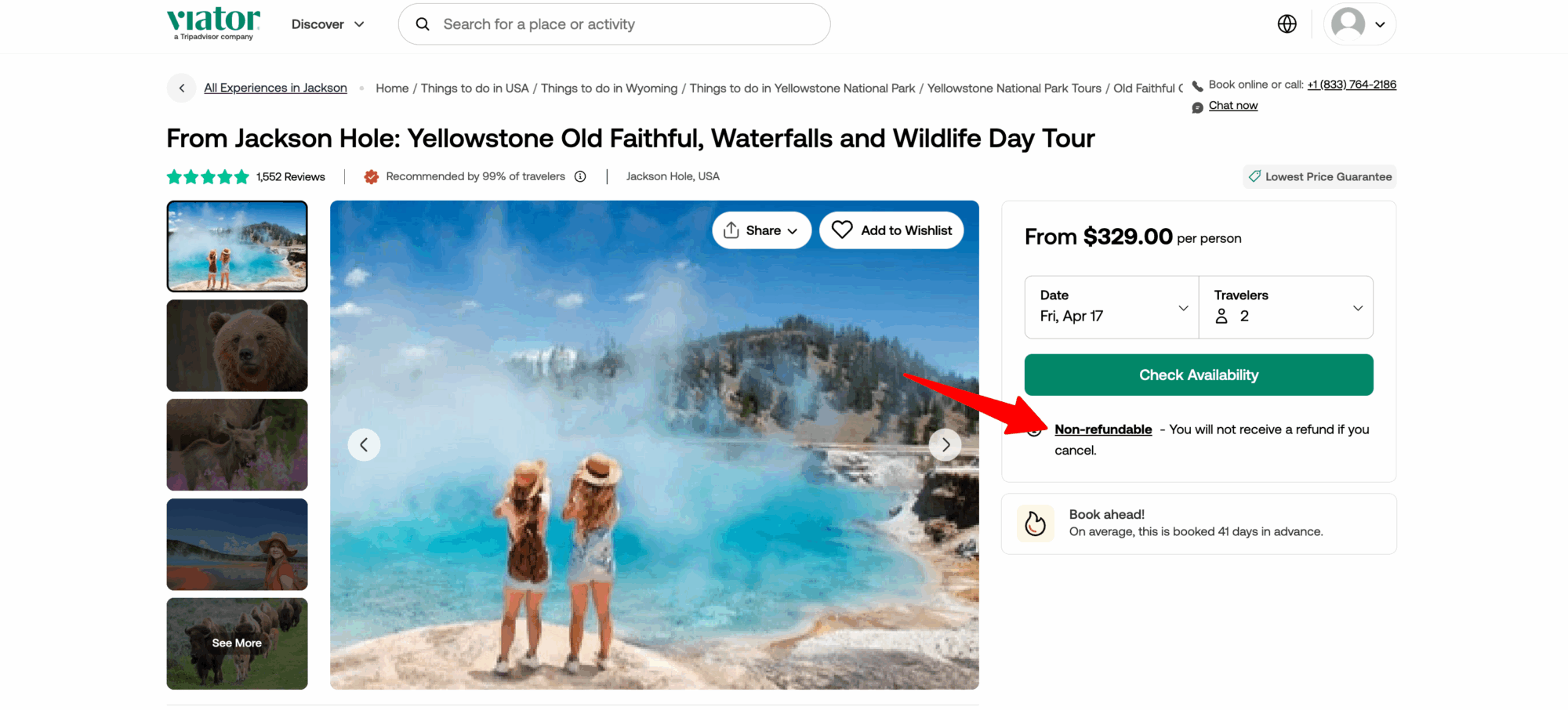
Task: Click the back arrow beside All Experiences
Action: [x=182, y=89]
